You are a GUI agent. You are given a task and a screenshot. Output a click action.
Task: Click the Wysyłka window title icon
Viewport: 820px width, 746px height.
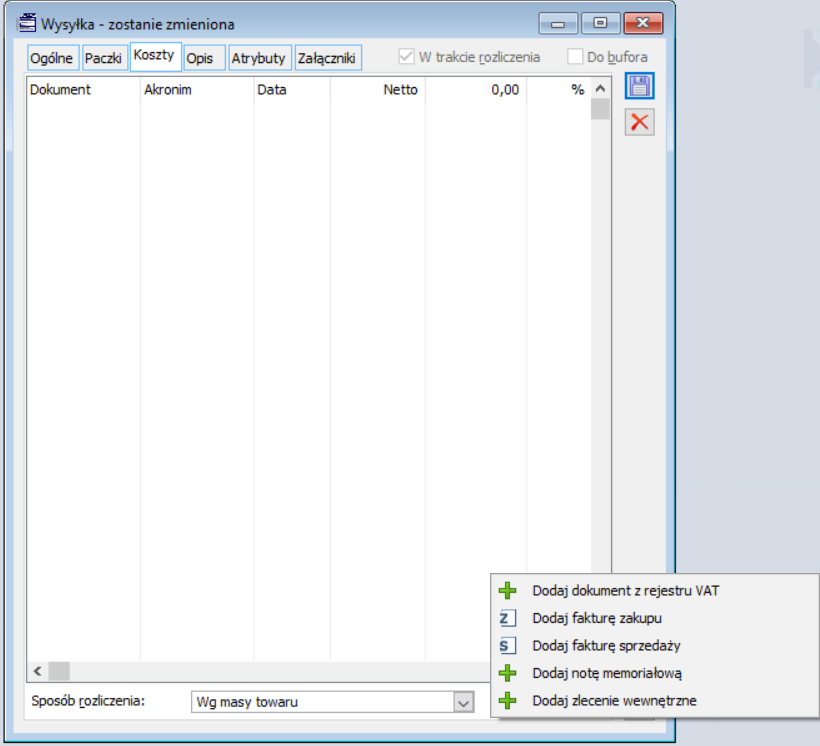(x=26, y=24)
